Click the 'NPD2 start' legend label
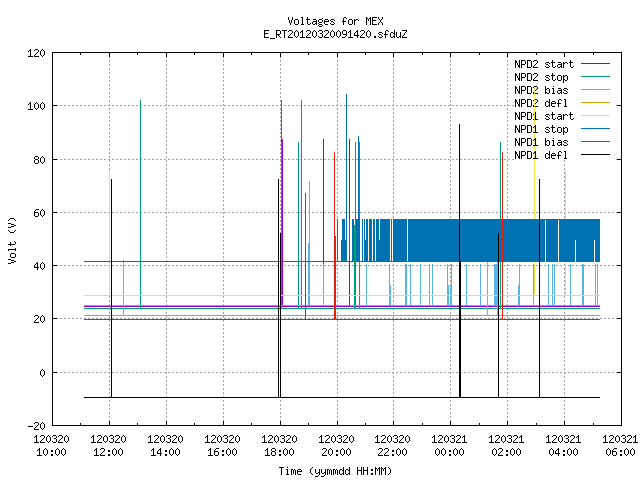This screenshot has width=640, height=480. (x=544, y=64)
